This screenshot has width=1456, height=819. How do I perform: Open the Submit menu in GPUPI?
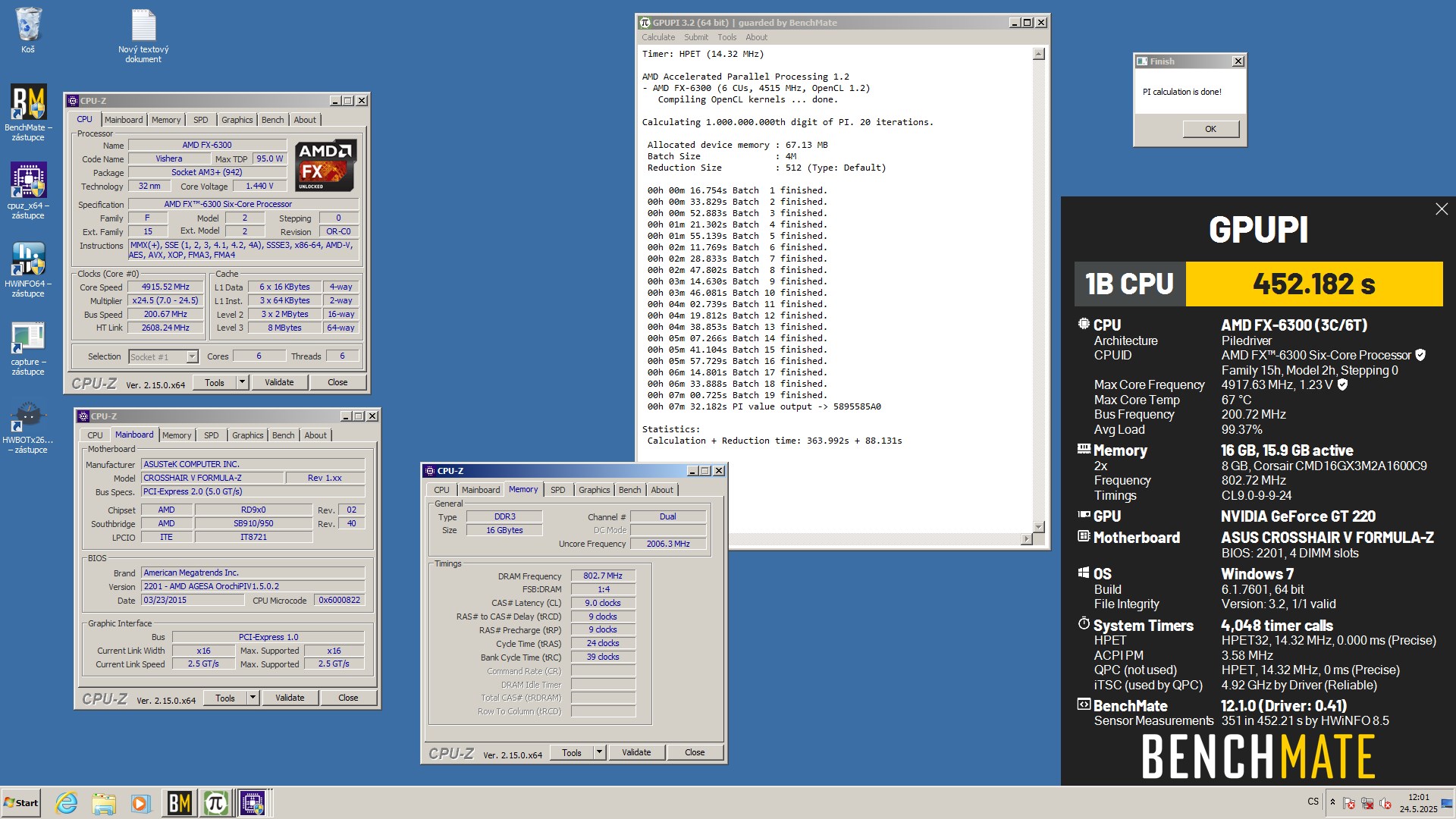pos(696,37)
